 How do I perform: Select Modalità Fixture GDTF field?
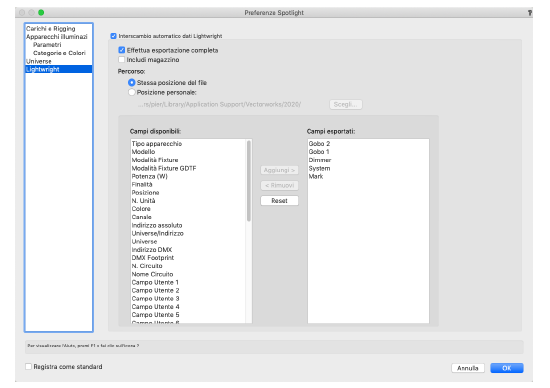click(188, 168)
